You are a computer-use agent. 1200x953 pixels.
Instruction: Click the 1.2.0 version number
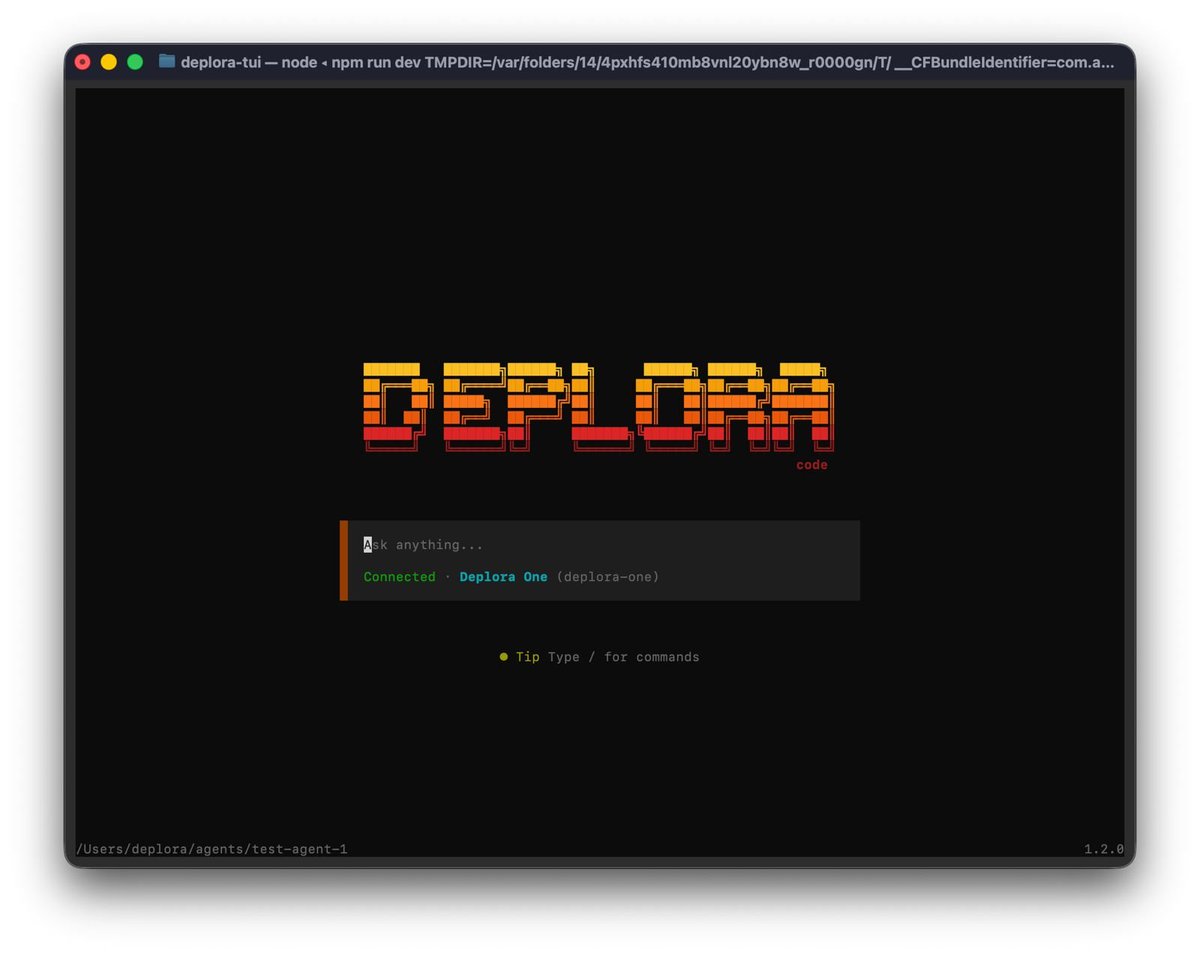click(1104, 849)
